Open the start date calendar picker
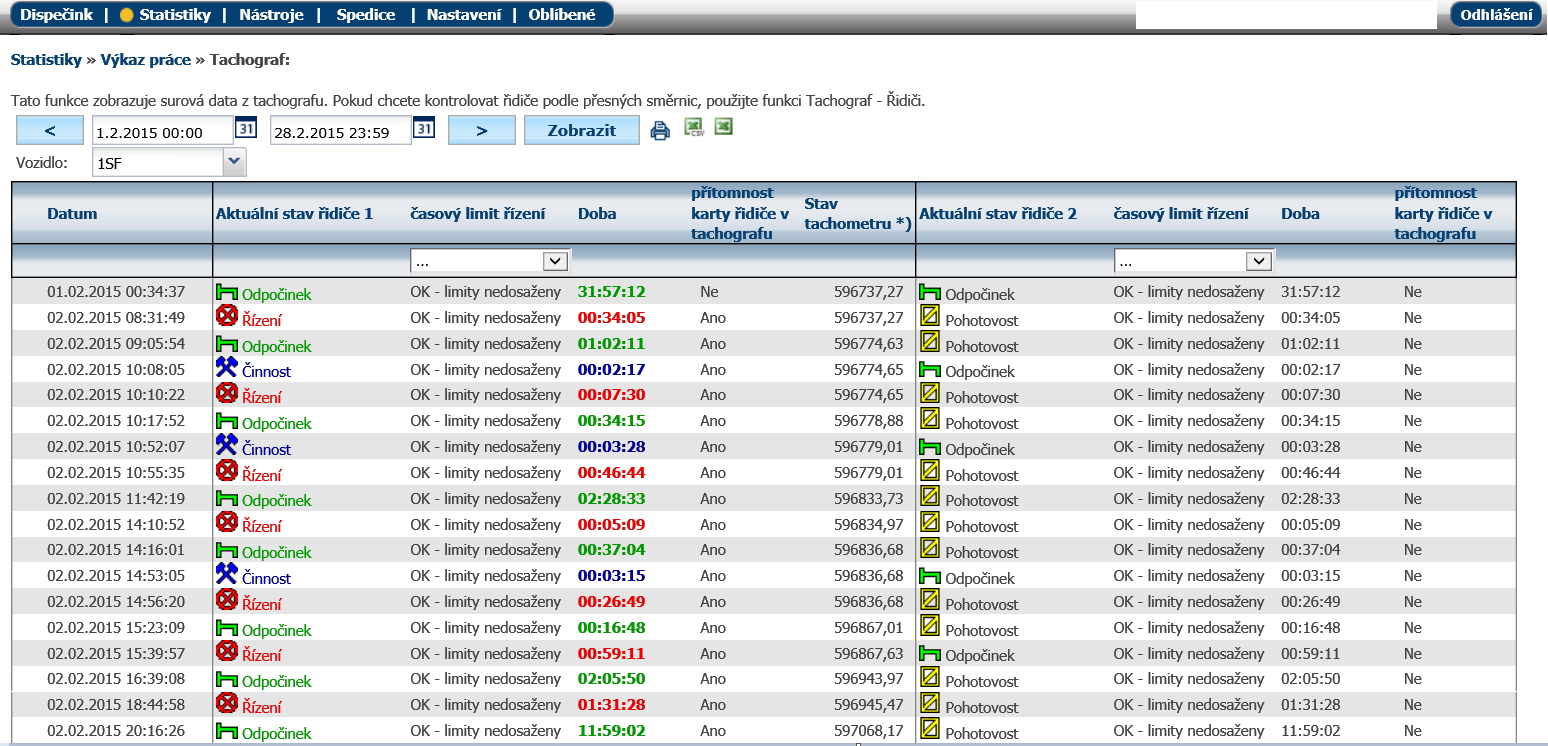Screen dimensions: 1548x746 [x=246, y=129]
